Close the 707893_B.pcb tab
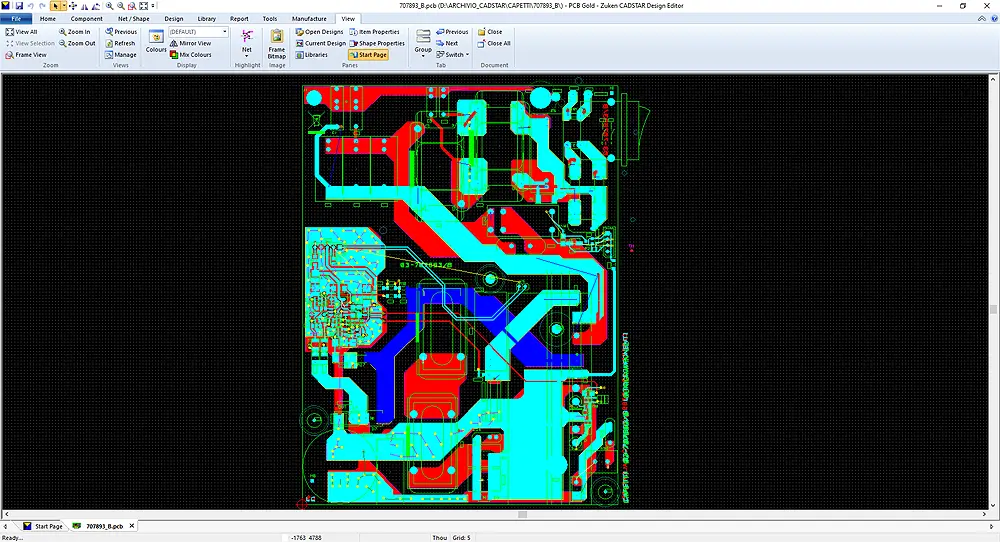Image resolution: width=1000 pixels, height=542 pixels. click(132, 526)
